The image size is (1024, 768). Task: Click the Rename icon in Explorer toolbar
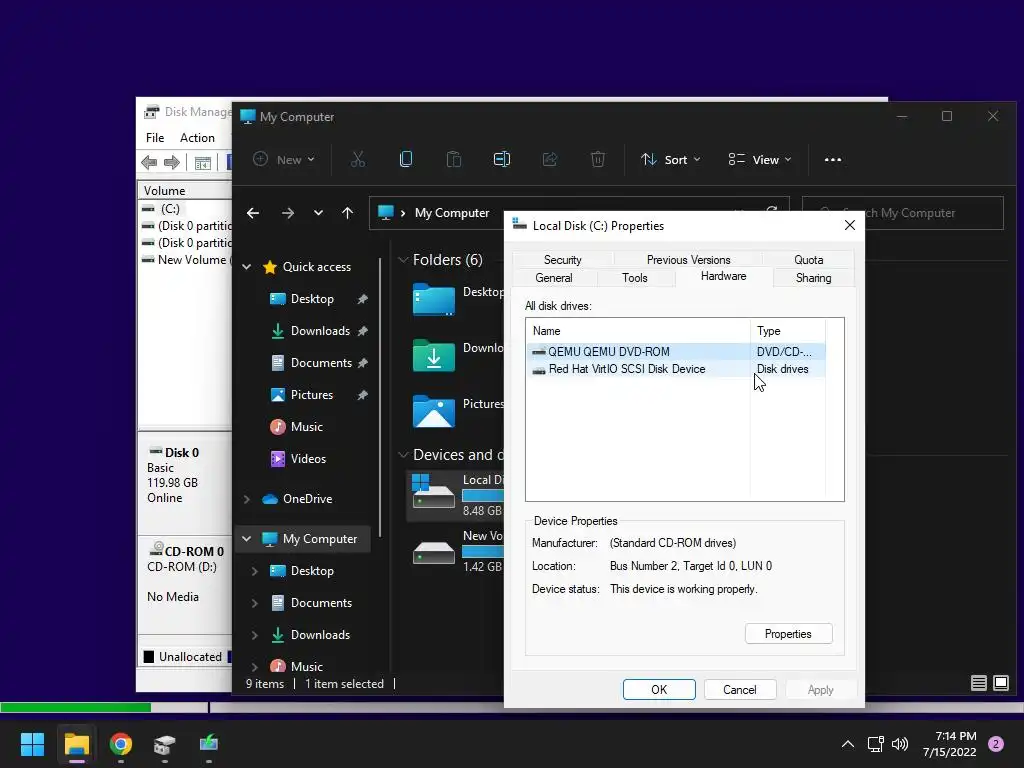click(x=502, y=159)
